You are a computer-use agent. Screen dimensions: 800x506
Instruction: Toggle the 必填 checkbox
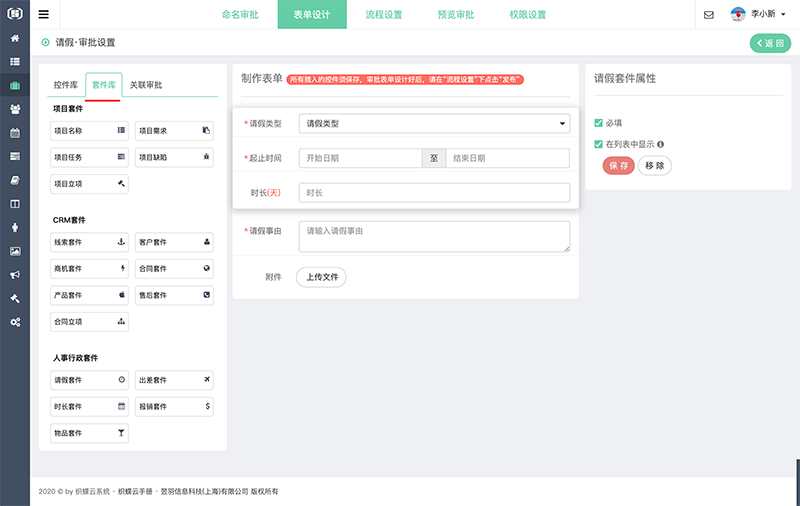[598, 123]
